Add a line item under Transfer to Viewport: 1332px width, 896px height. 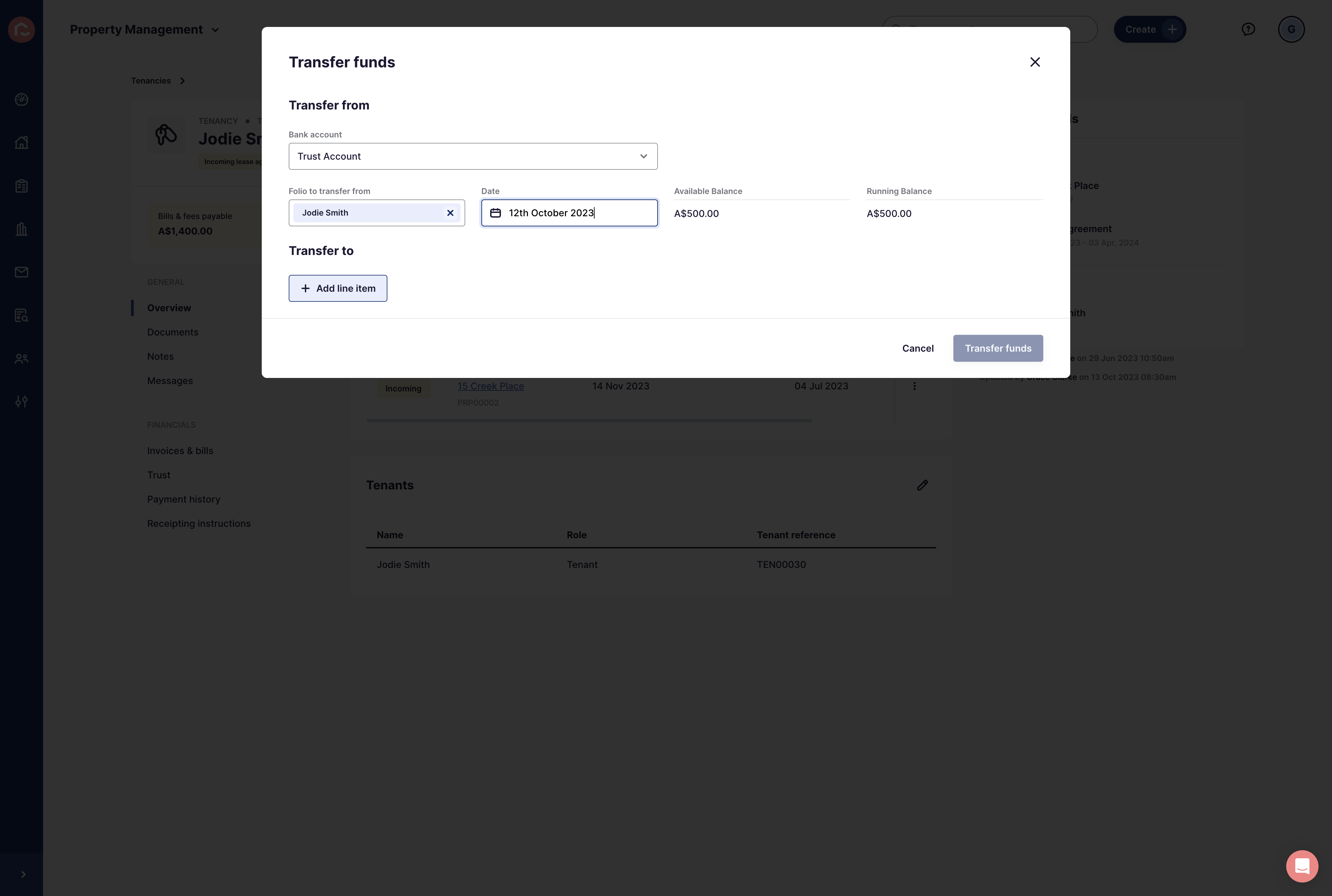[338, 289]
